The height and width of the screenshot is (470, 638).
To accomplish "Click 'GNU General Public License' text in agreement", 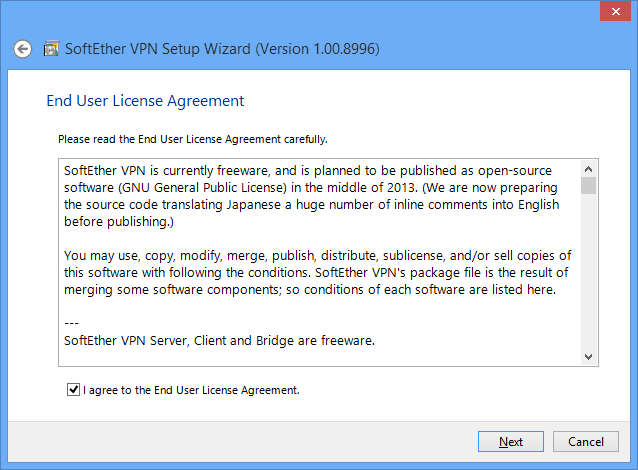I will click(203, 188).
